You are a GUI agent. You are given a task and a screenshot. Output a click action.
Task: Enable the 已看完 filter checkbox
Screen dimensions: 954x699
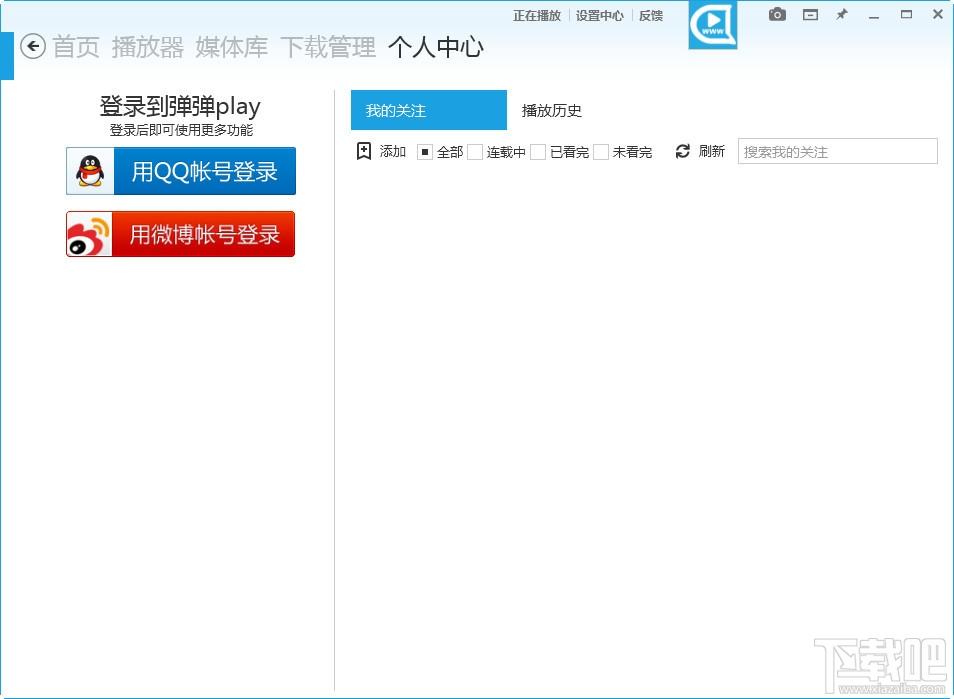[538, 152]
